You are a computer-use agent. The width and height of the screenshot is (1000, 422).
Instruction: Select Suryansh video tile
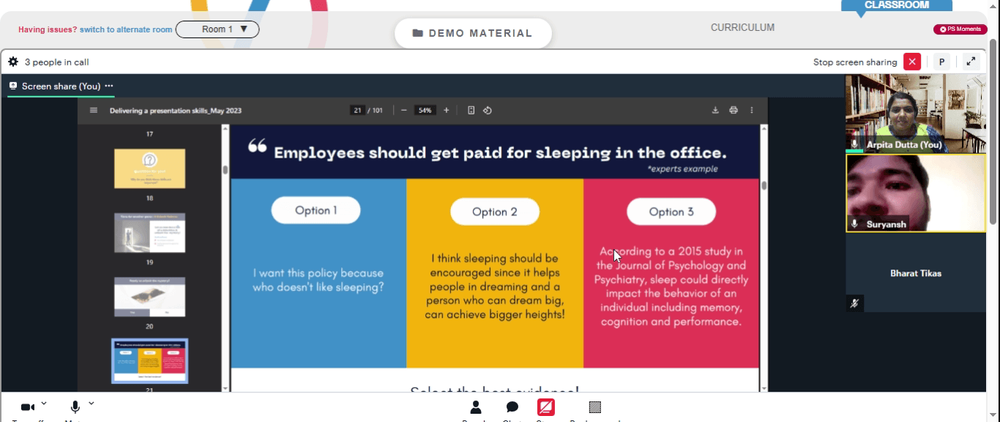[x=915, y=193]
